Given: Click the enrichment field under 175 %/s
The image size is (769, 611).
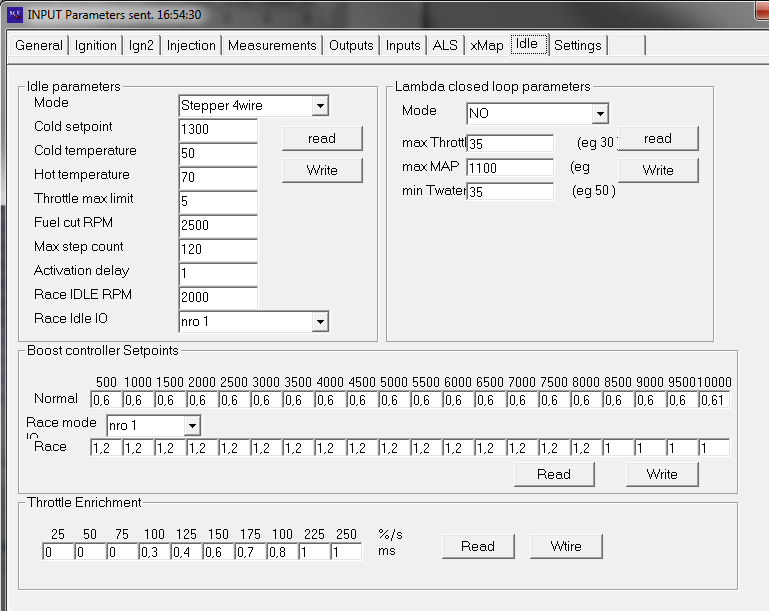Looking at the screenshot, I should pyautogui.click(x=250, y=552).
